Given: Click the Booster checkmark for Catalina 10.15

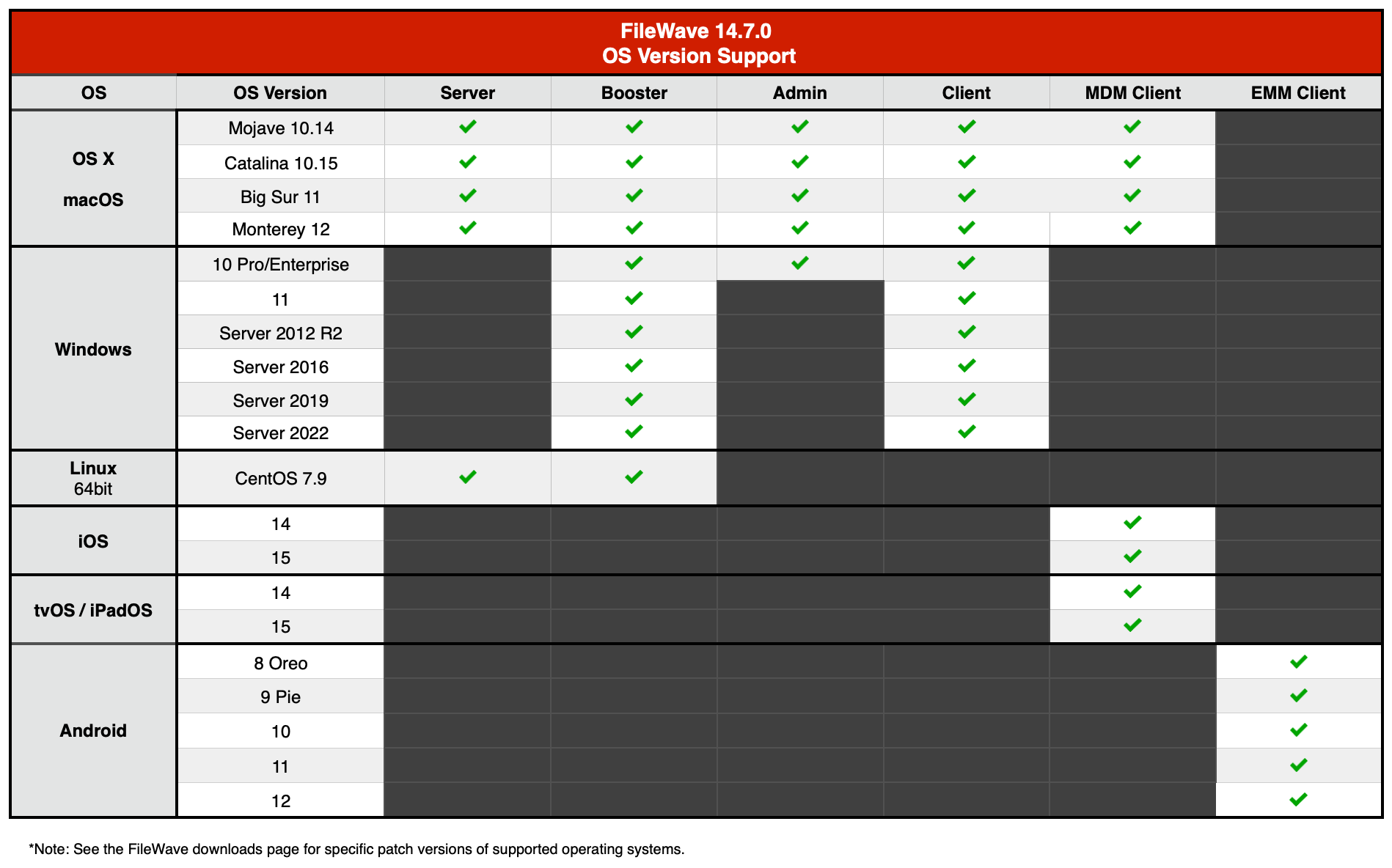Looking at the screenshot, I should coord(634,161).
